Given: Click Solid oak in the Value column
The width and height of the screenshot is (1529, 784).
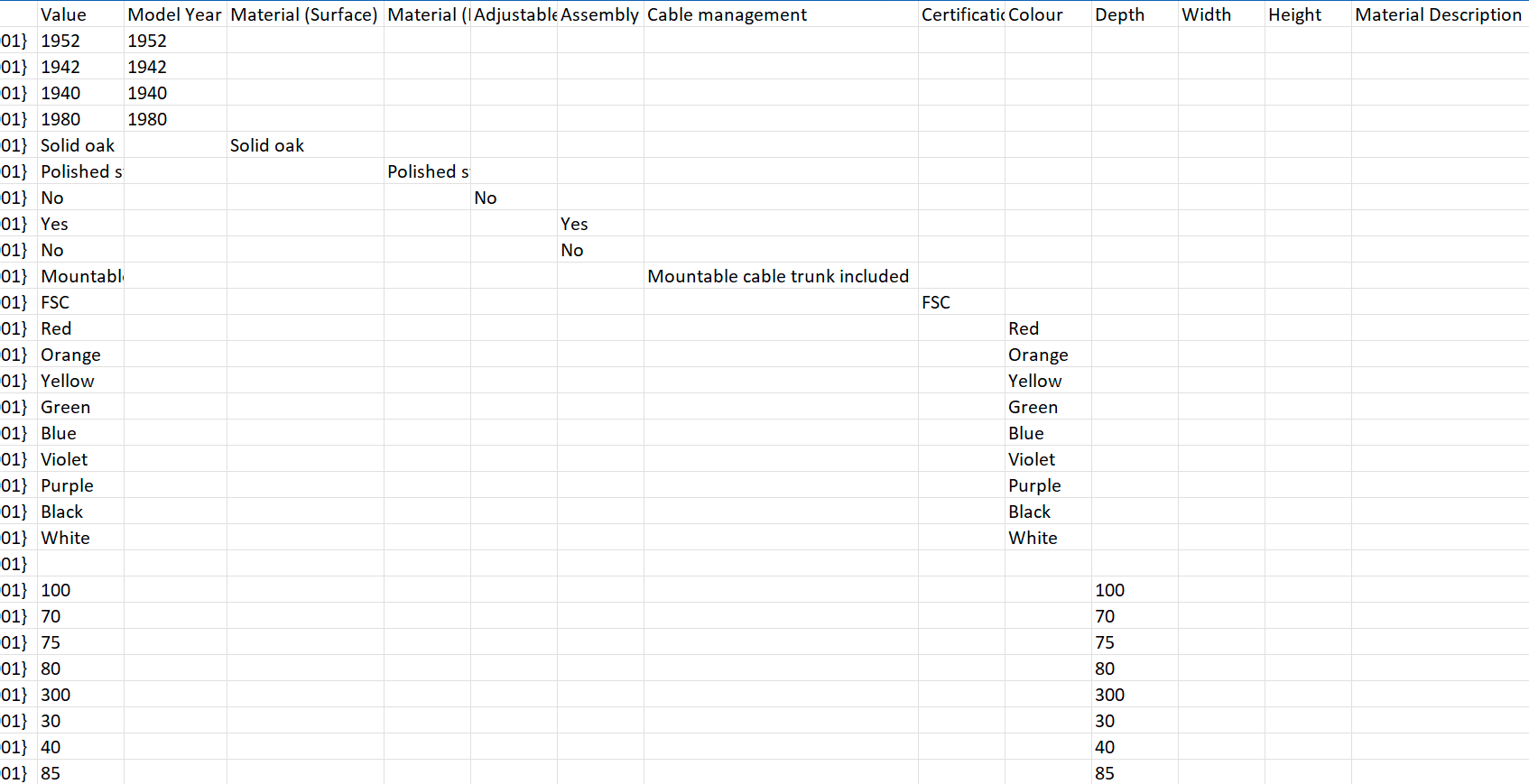Looking at the screenshot, I should click(79, 145).
